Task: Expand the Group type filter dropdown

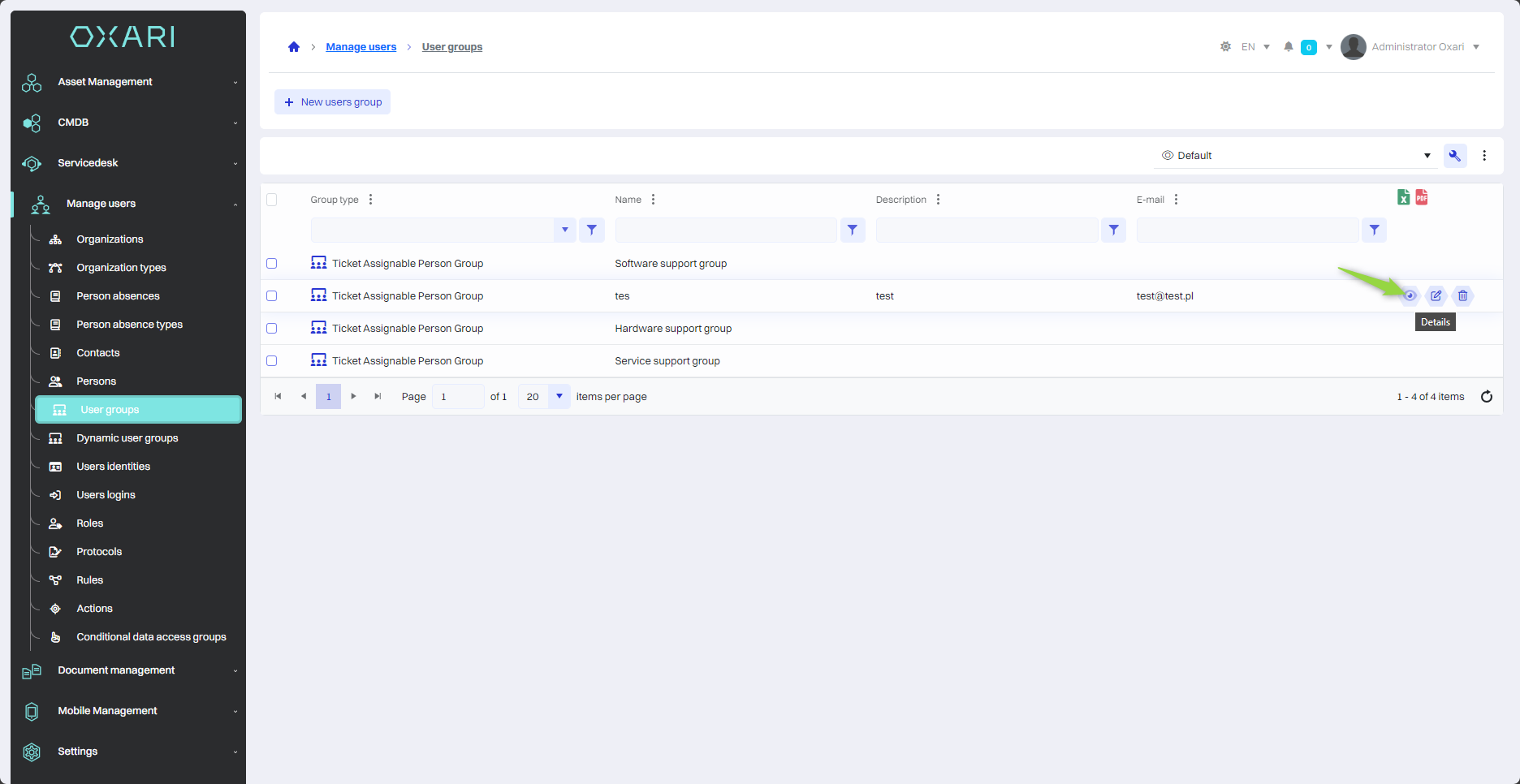Action: 564,230
